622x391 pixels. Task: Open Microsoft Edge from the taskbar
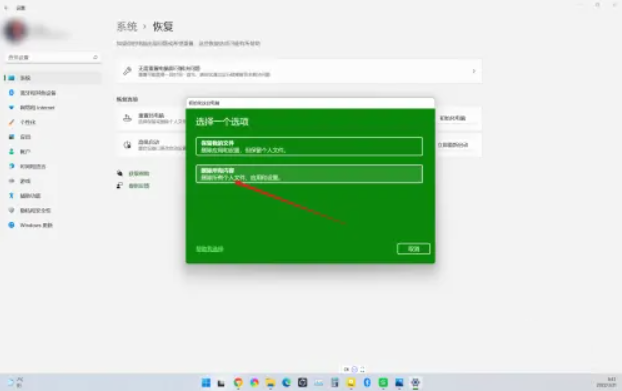[x=286, y=382]
